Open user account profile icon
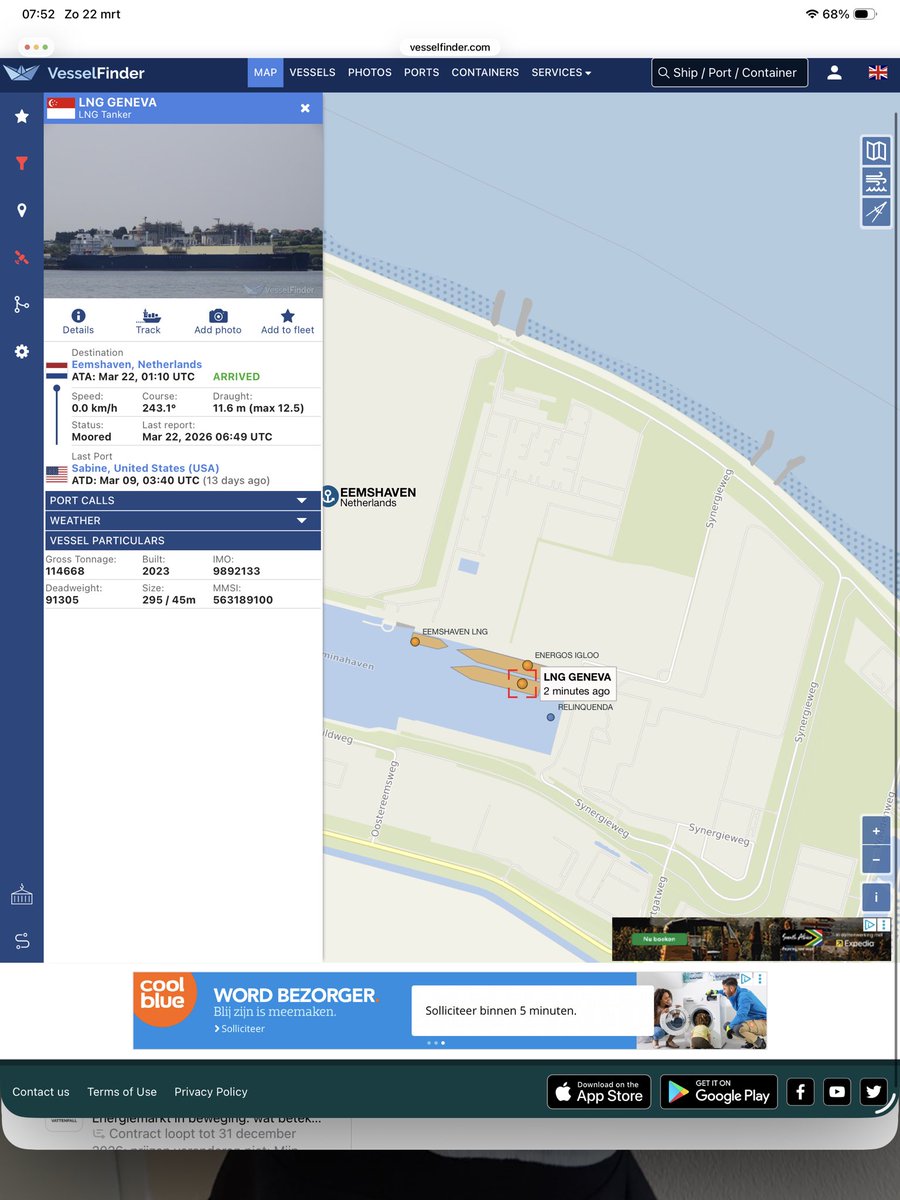 pos(834,72)
